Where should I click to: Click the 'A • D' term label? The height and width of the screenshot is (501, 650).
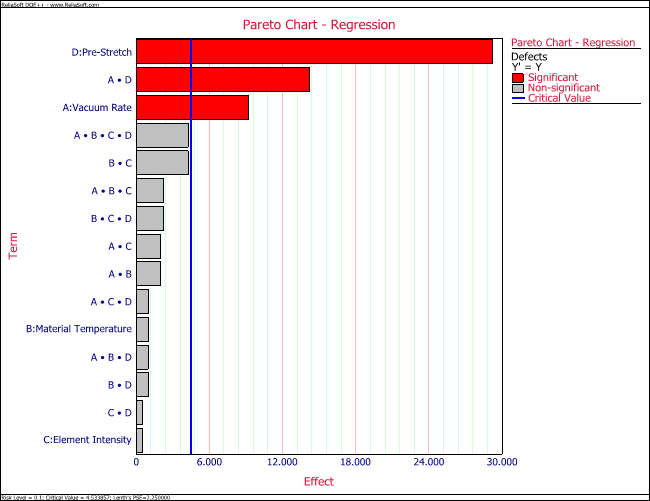119,80
